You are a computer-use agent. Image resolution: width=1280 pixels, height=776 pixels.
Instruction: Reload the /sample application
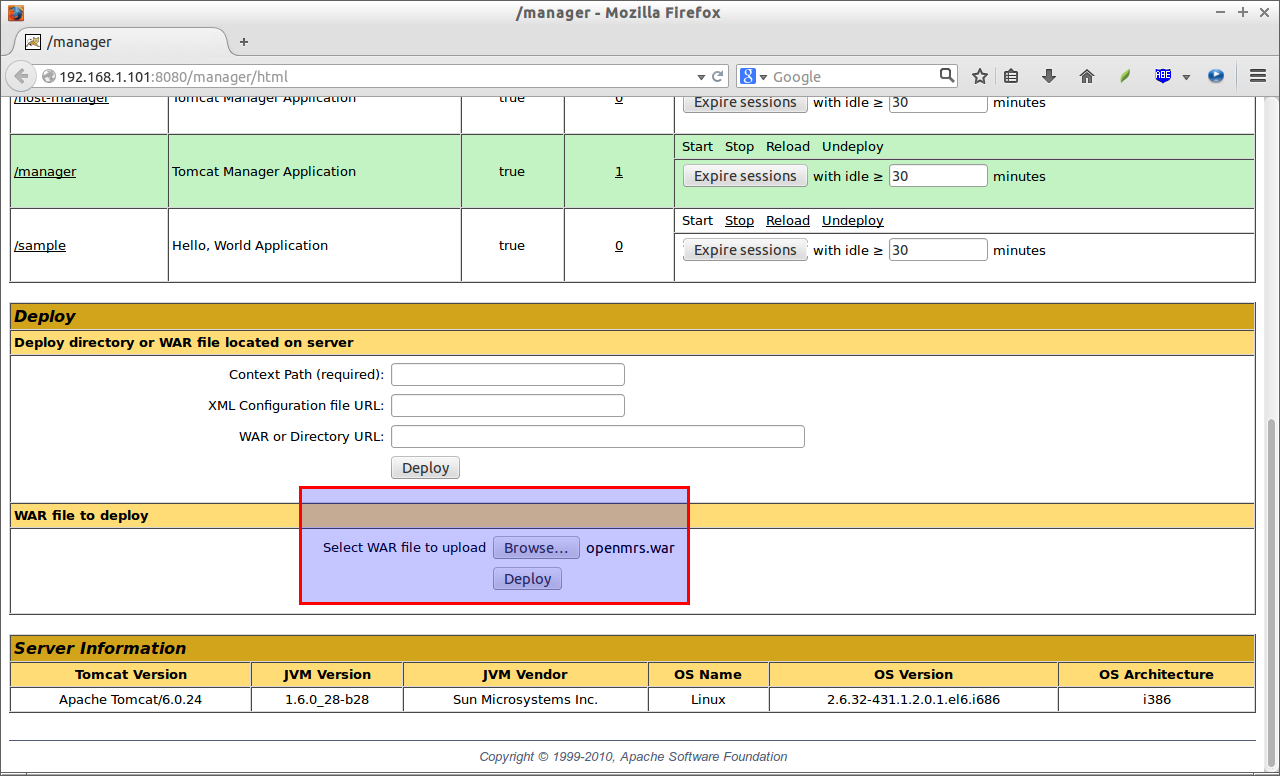tap(788, 221)
